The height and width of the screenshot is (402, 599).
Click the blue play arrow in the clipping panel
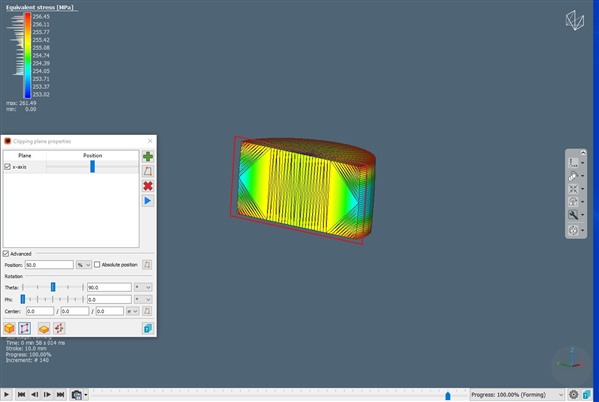click(x=148, y=201)
